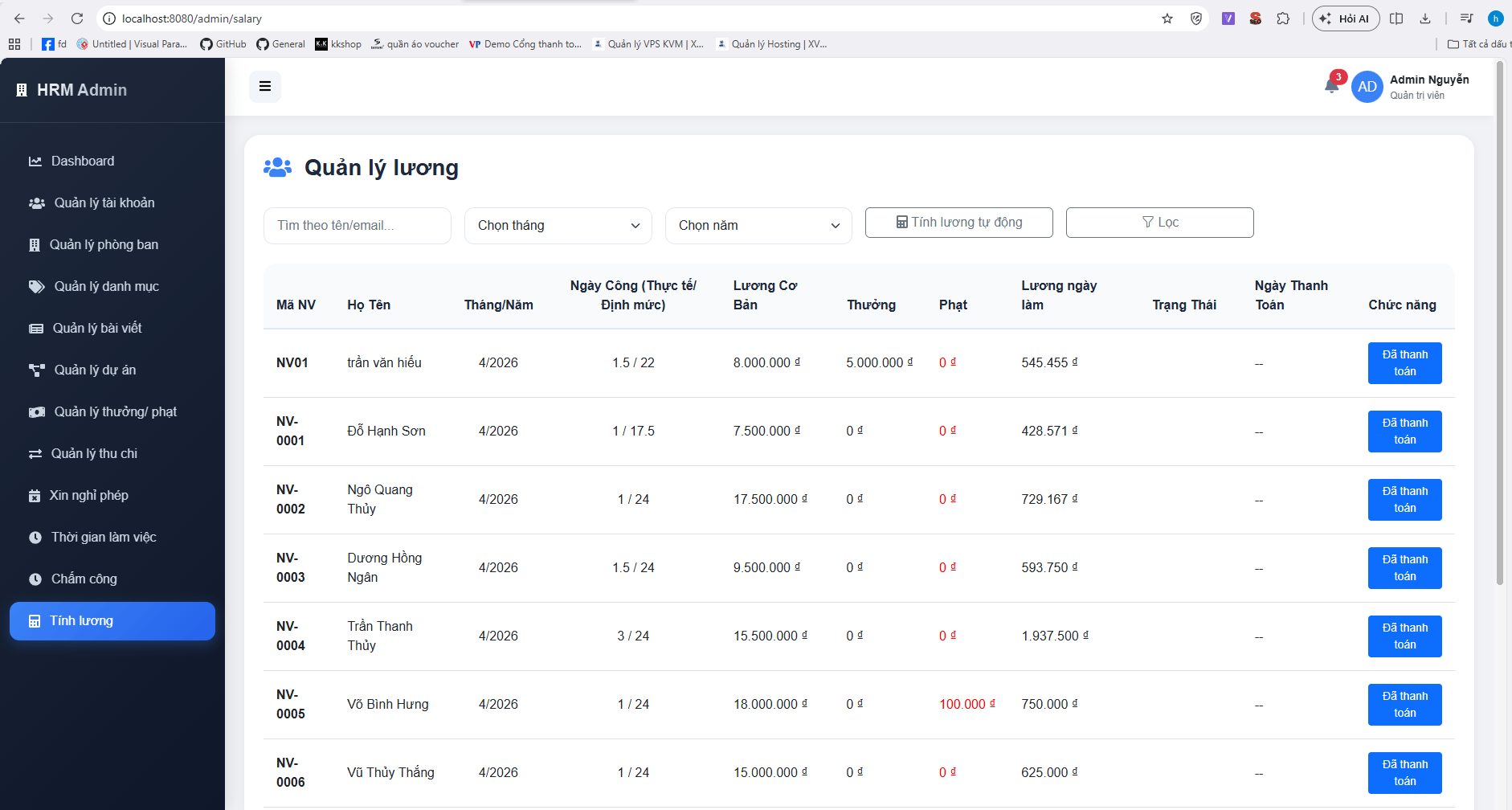This screenshot has height=810, width=1512.
Task: Bookmark this page with the star
Action: pyautogui.click(x=1167, y=18)
